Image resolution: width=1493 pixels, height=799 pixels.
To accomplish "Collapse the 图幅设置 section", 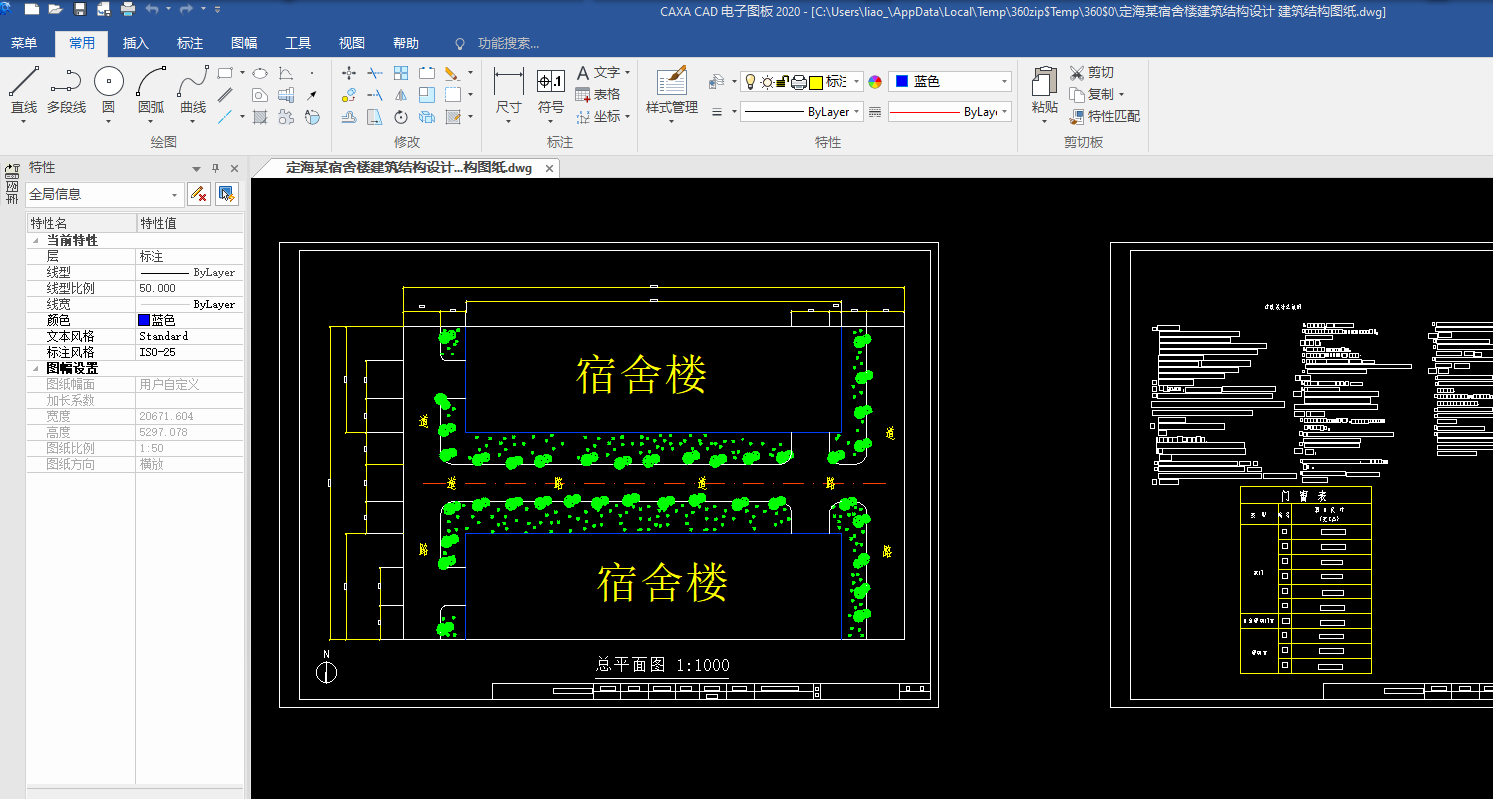I will point(37,369).
